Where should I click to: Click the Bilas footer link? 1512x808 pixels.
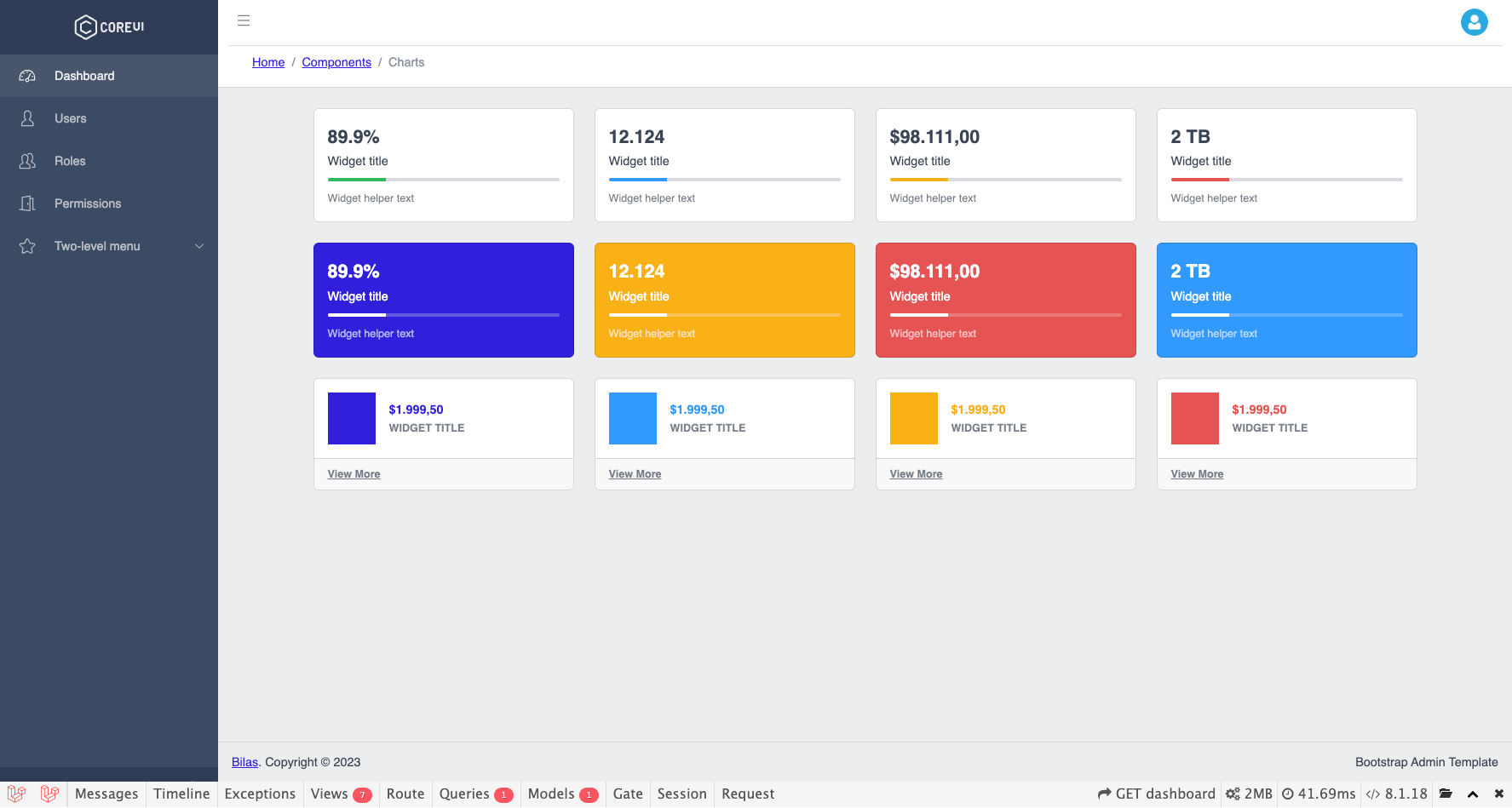244,762
